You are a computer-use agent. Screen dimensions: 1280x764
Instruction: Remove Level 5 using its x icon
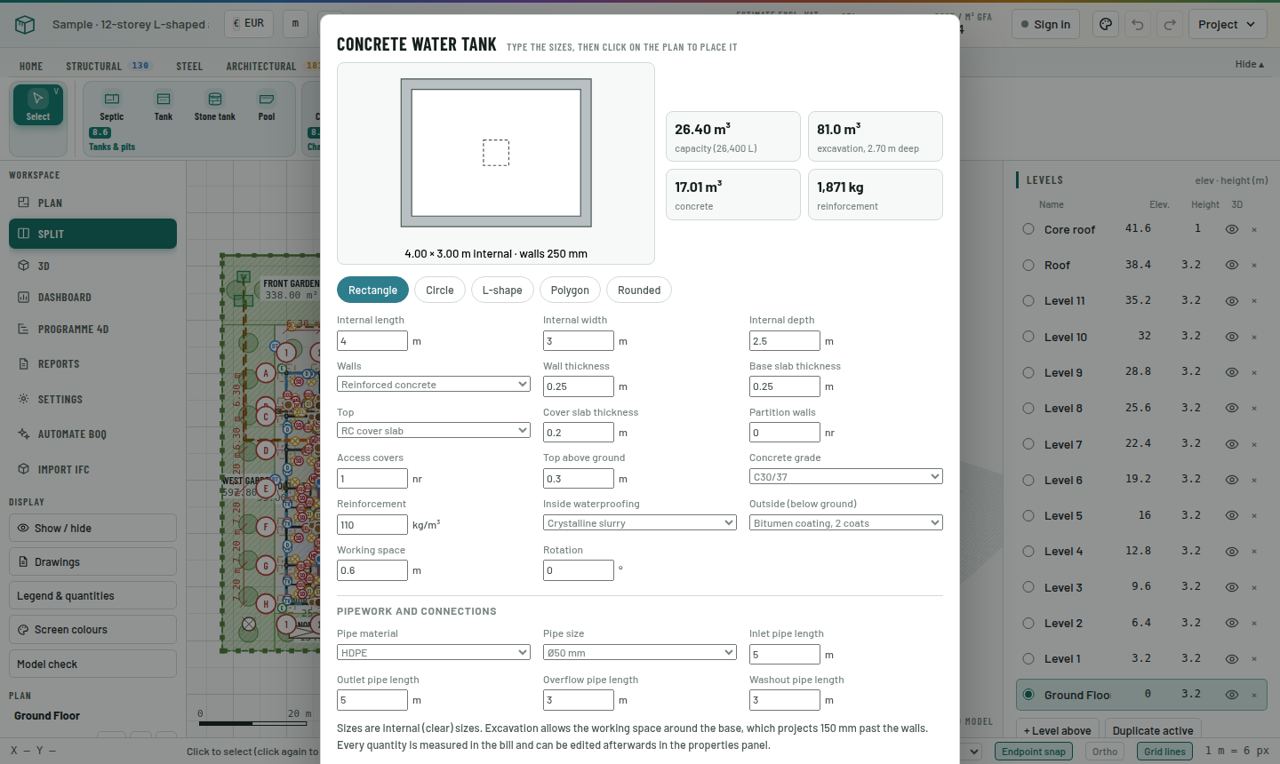(1254, 515)
